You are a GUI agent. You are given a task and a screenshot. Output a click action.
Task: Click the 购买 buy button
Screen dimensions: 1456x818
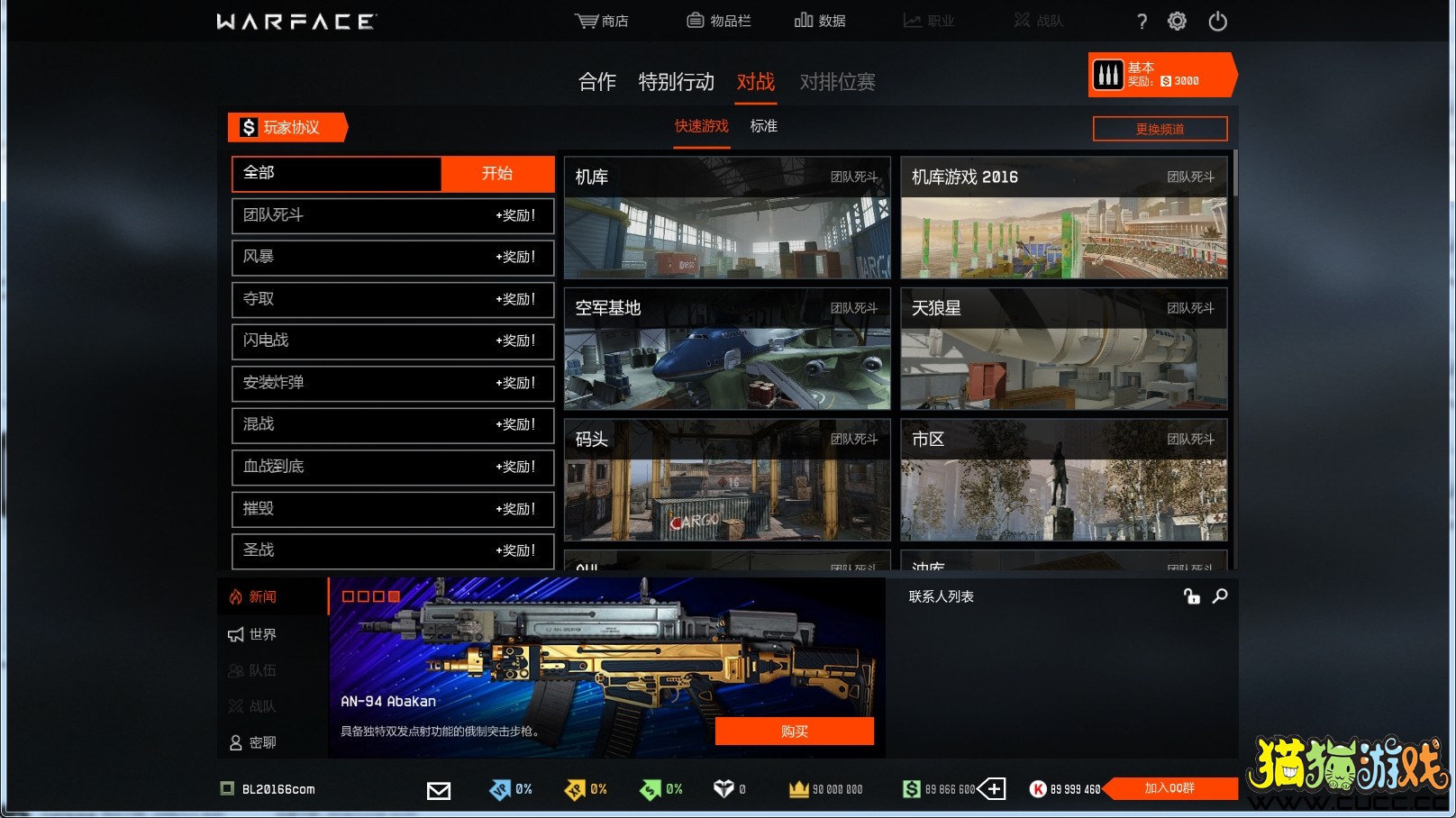795,732
